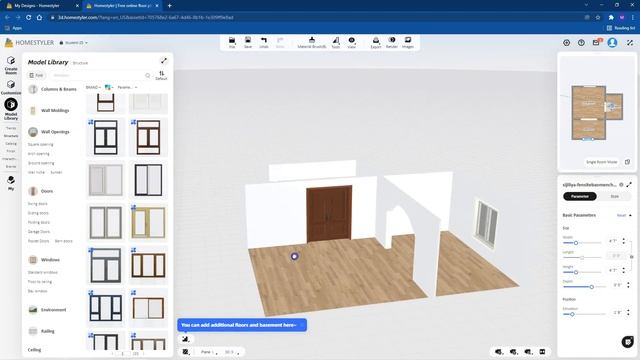Open Sliding doors subcategory
This screenshot has height=360, width=640.
[x=38, y=213]
